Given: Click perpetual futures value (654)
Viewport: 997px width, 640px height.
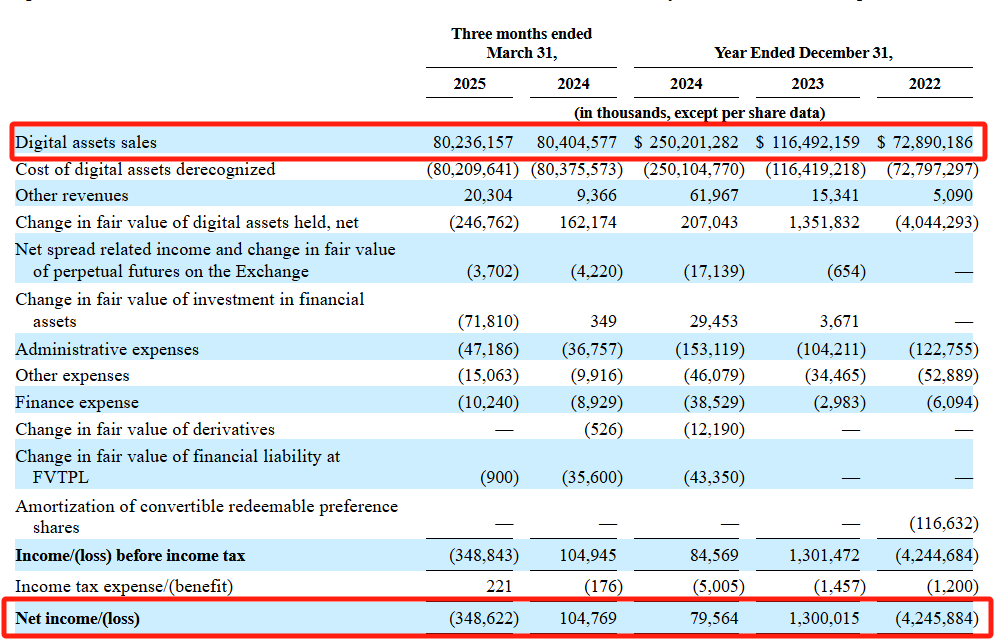Looking at the screenshot, I should [x=846, y=271].
